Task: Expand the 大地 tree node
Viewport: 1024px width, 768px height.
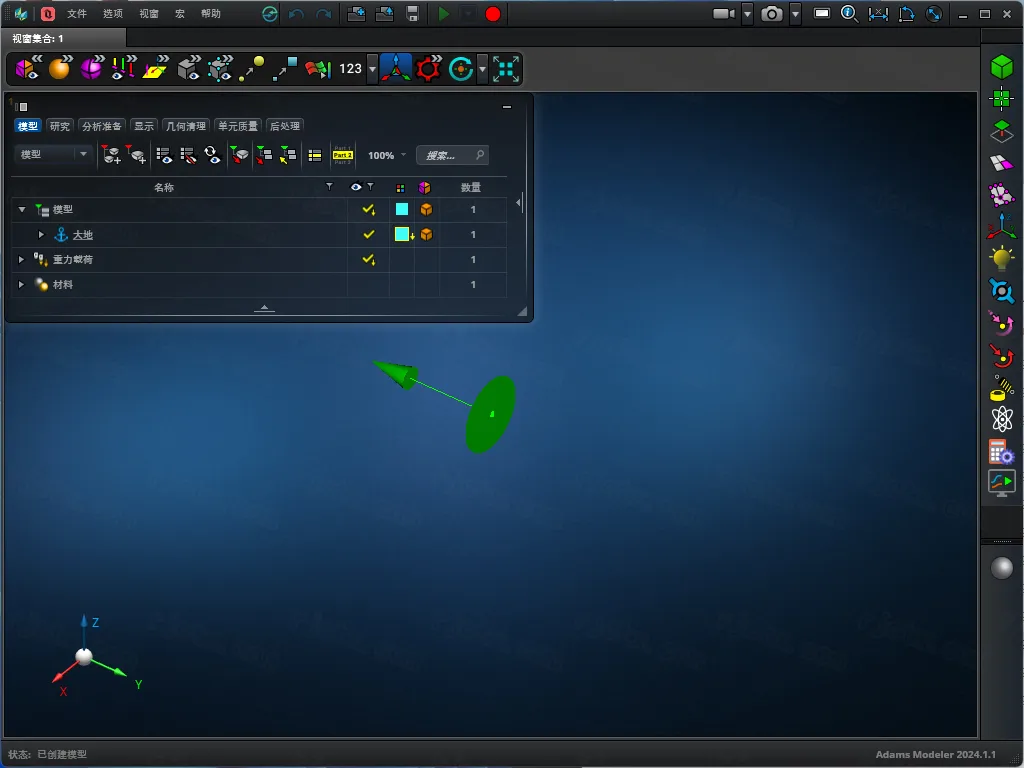Action: tap(41, 235)
